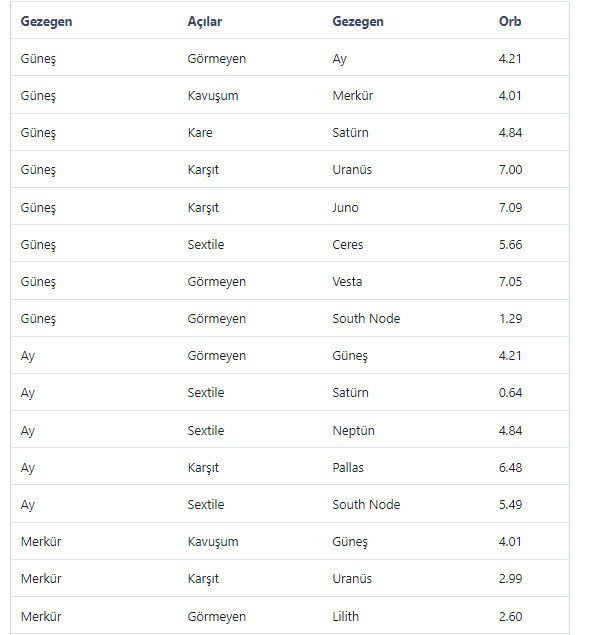Click Görmeyen in the Merkür Lilith row
The width and height of the screenshot is (591, 635).
[216, 616]
